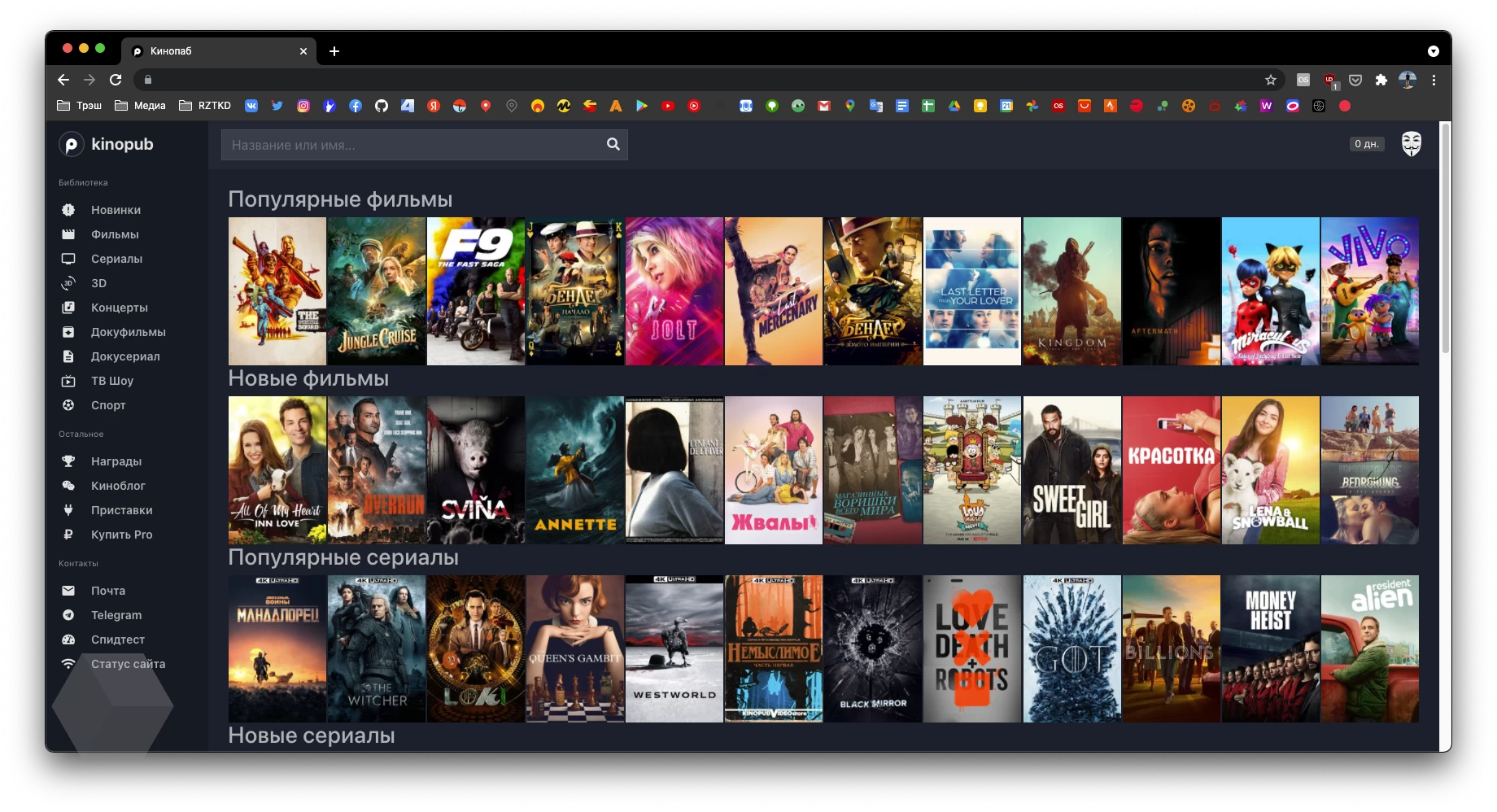The image size is (1497, 812).
Task: Open the Queen's Gambit poster
Action: (575, 648)
